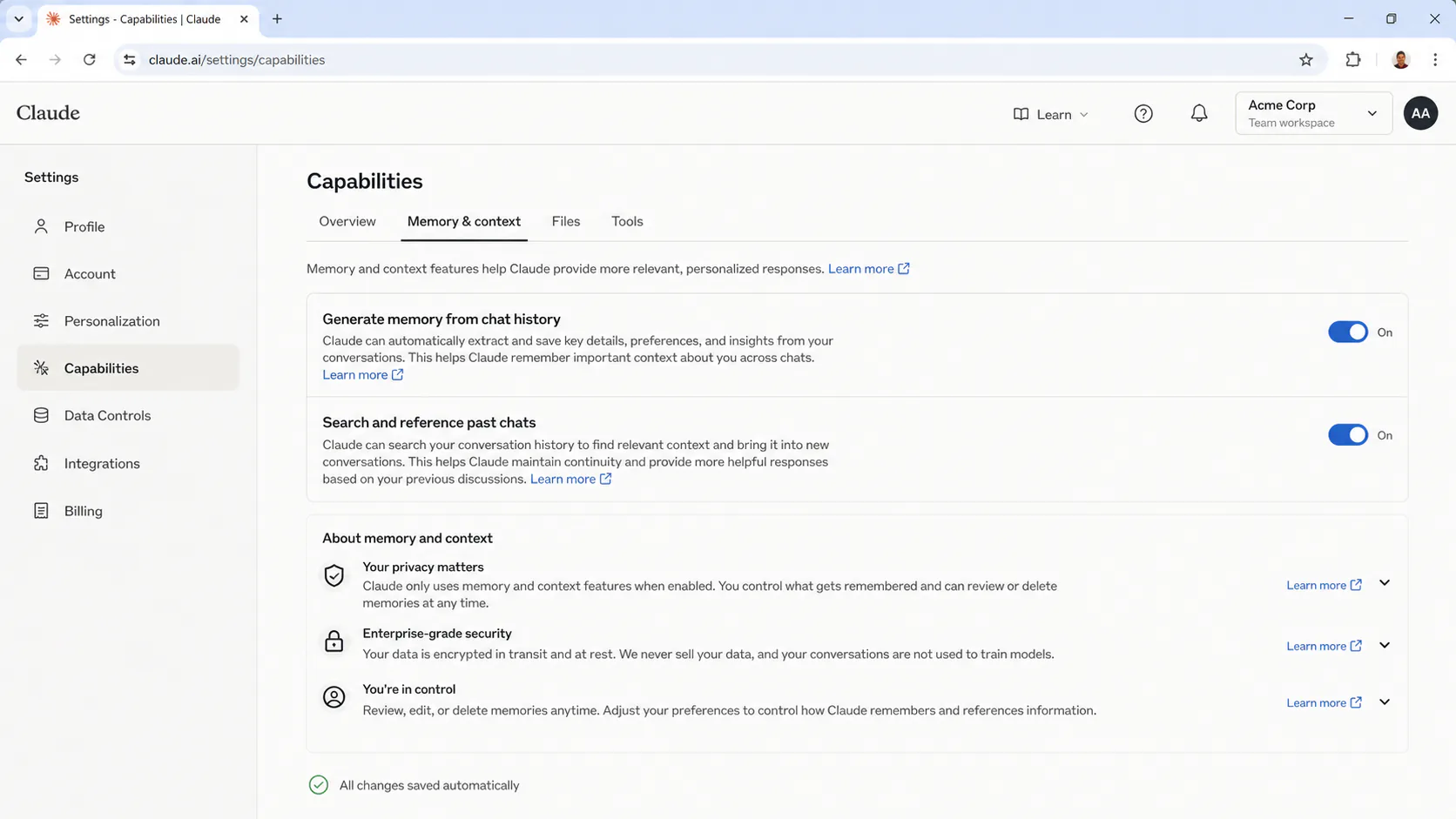Click the Settings sidebar heading
This screenshot has height=819, width=1456.
click(51, 178)
